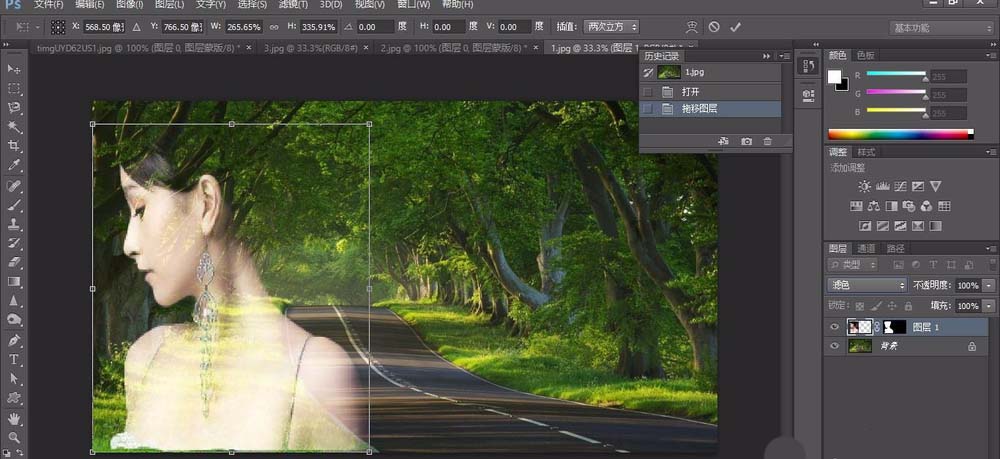Select the Path Selection tool
1000x459 pixels.
coord(14,379)
